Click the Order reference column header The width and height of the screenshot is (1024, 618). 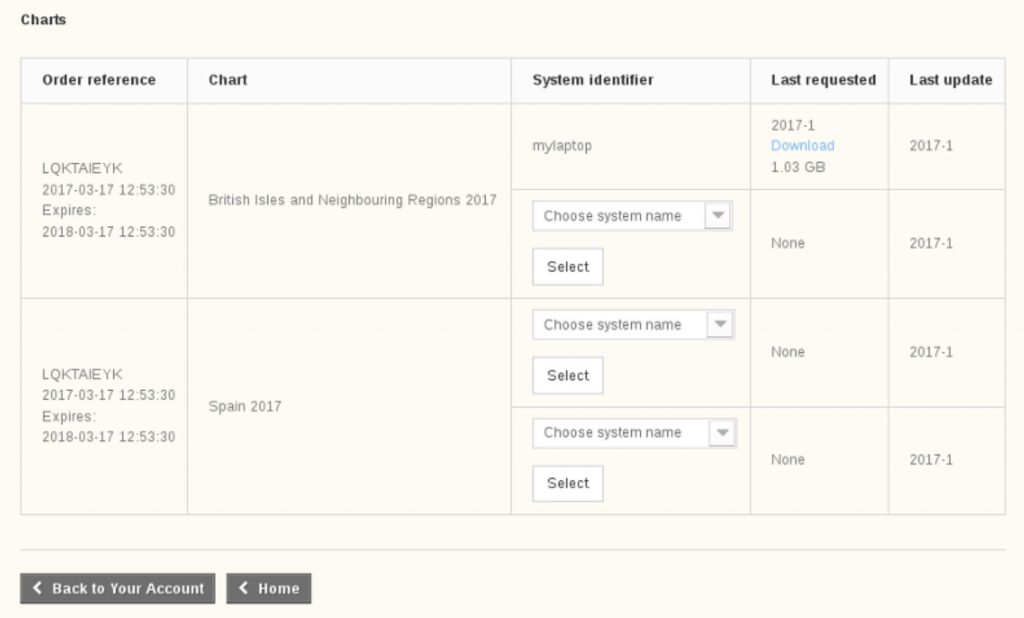point(99,80)
